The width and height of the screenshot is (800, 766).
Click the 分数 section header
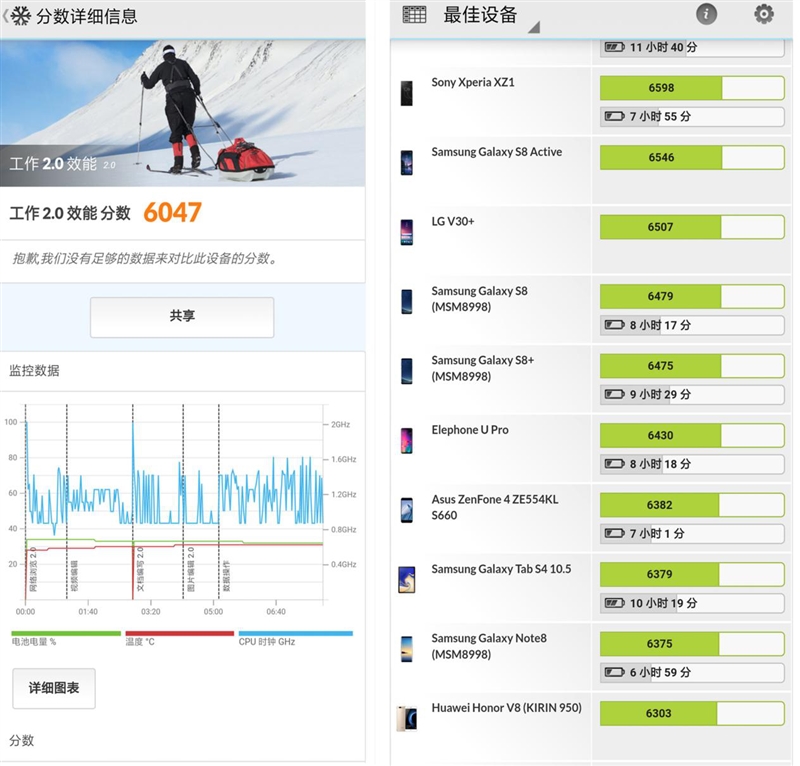[x=21, y=740]
